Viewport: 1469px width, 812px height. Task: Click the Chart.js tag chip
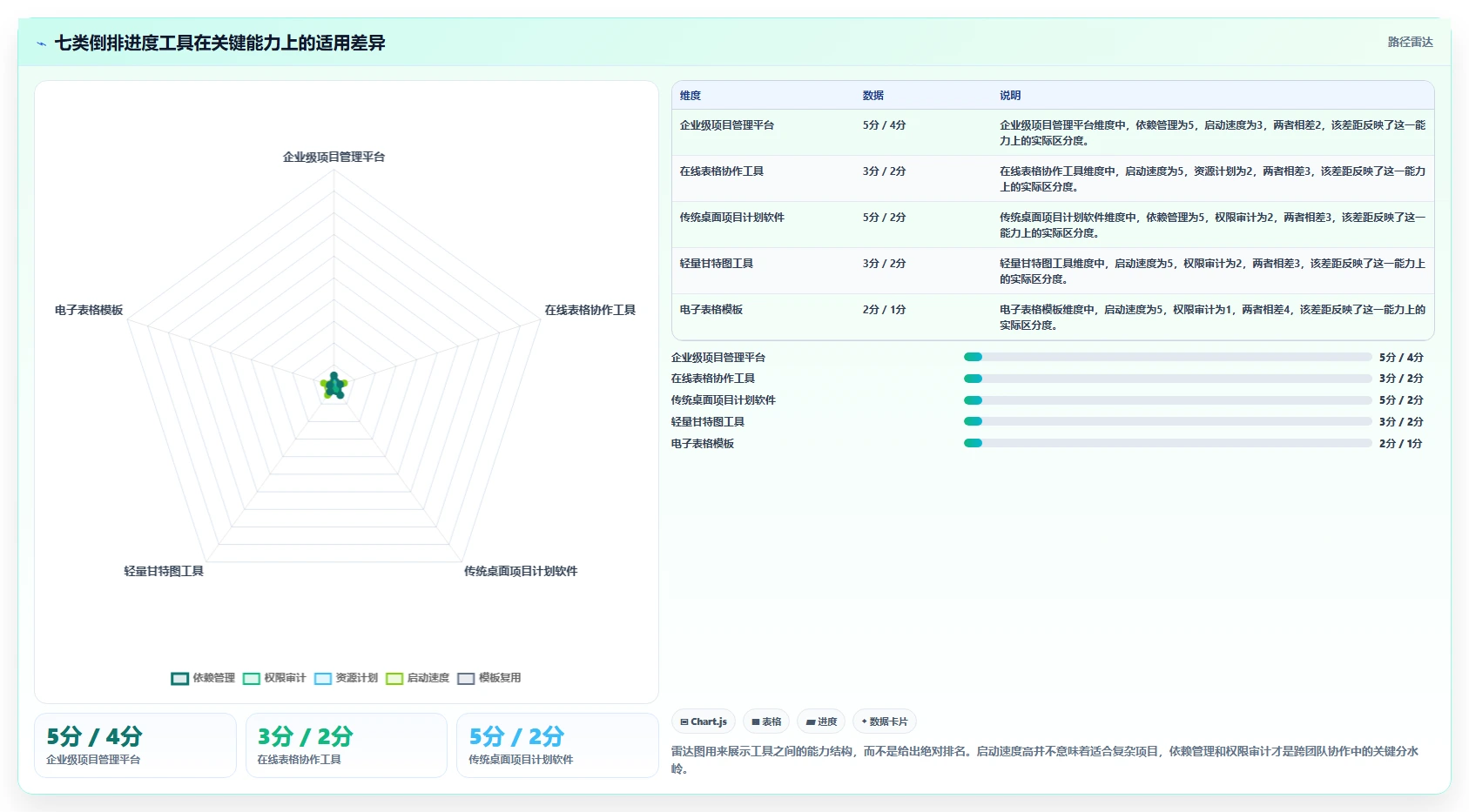tap(704, 721)
